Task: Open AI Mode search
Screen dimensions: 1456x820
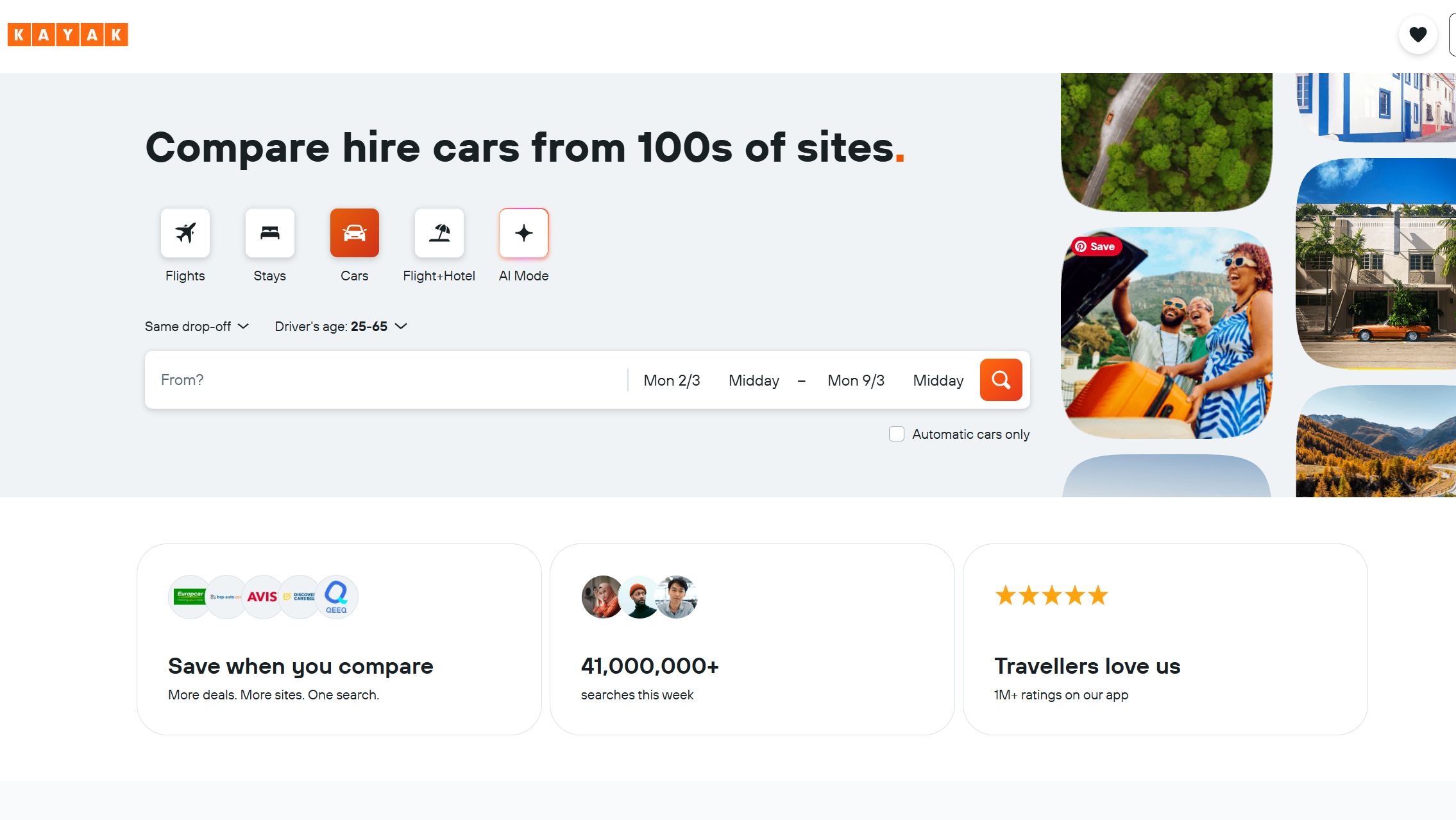Action: tap(523, 233)
